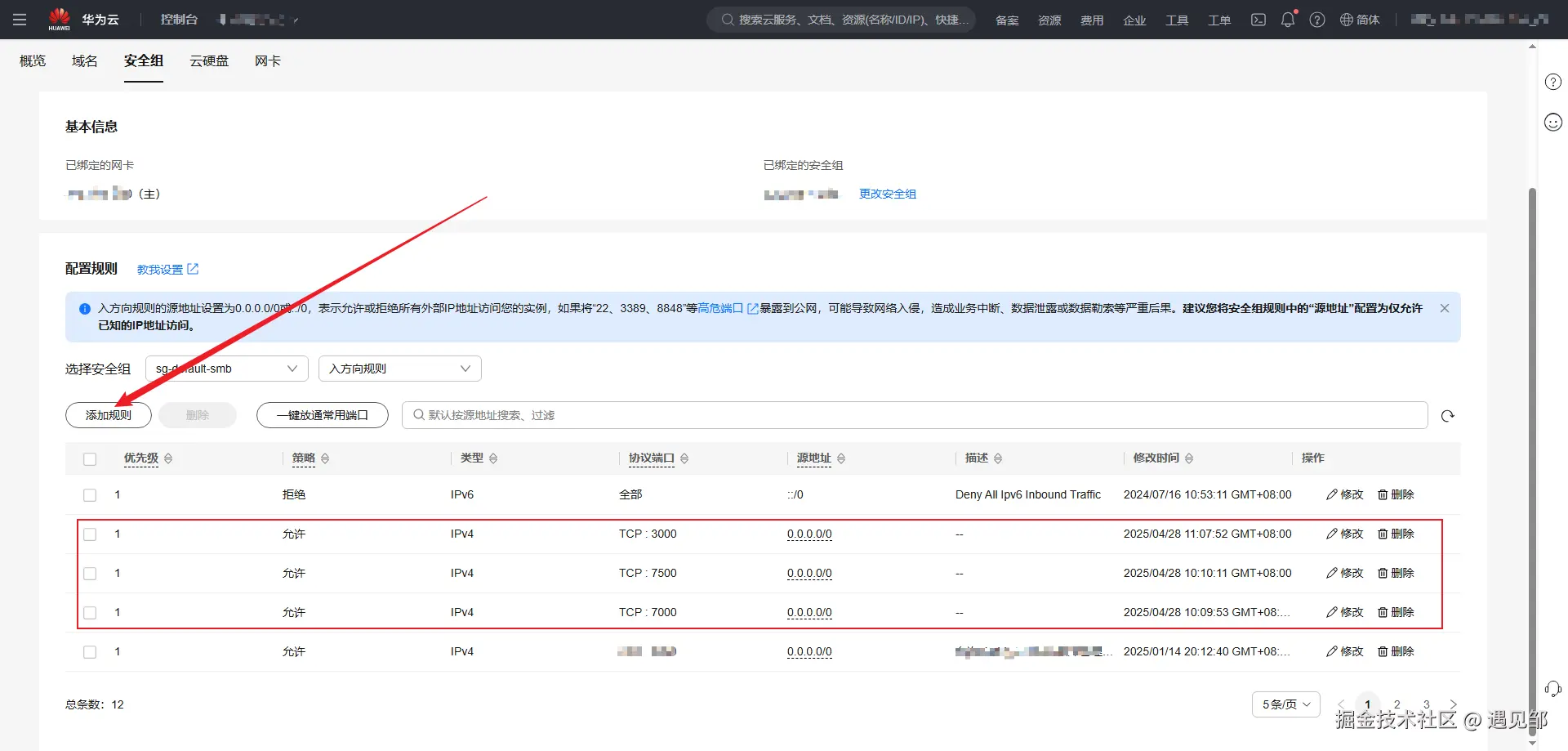
Task: Open the 高危端口 link in banner
Action: pos(728,308)
